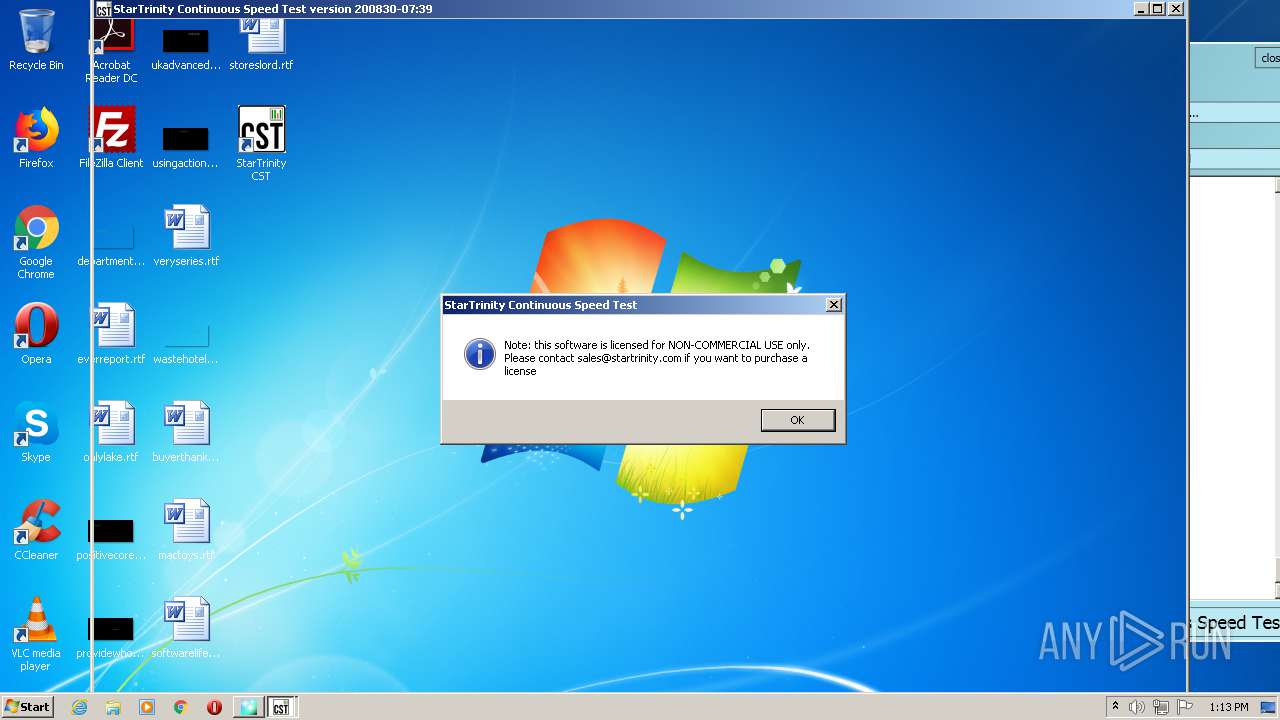Open the Action Center flag icon
Viewport: 1280px width, 720px height.
tap(1185, 707)
